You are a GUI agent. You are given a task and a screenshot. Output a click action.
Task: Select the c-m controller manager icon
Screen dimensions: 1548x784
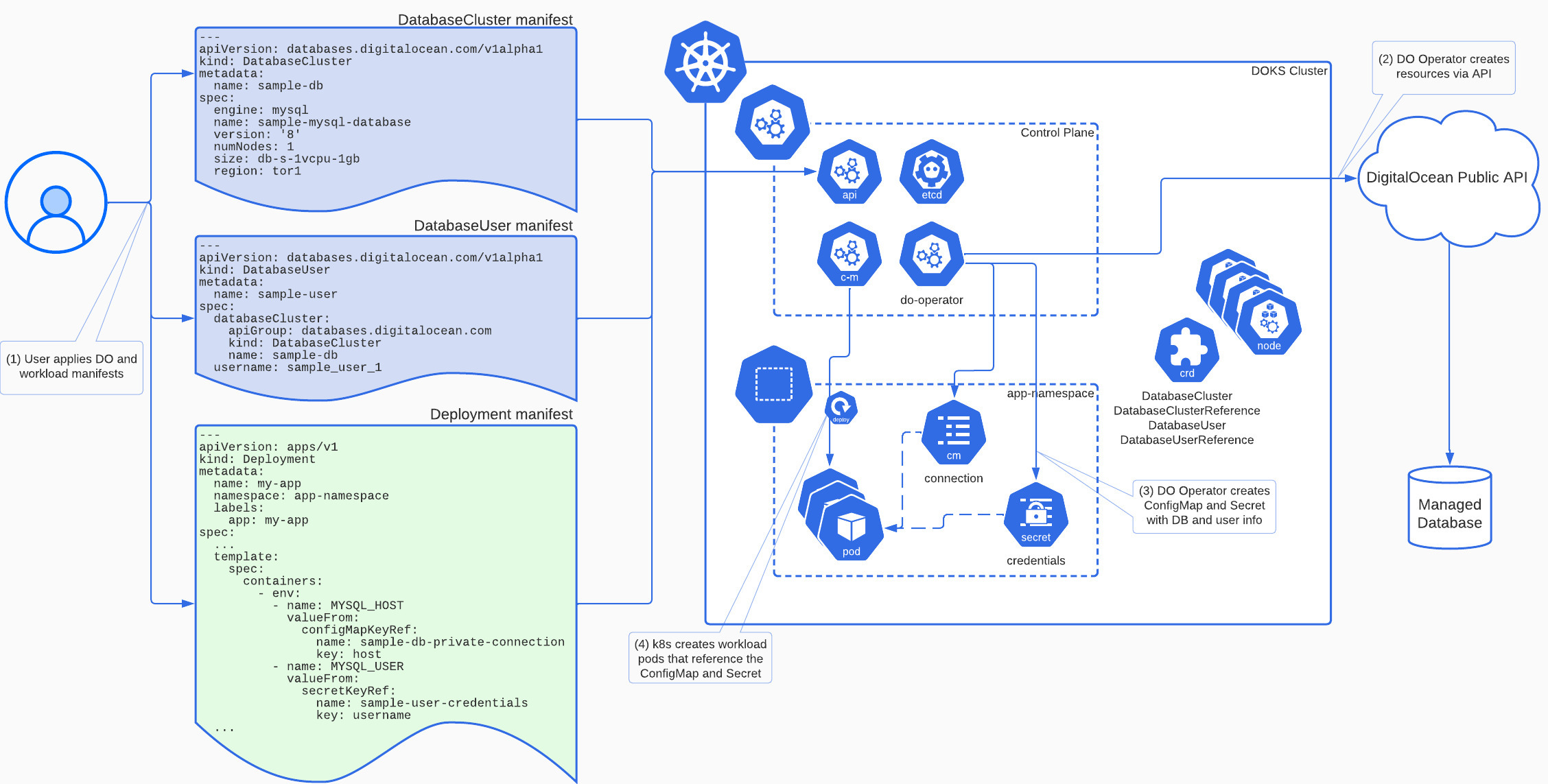(x=849, y=254)
